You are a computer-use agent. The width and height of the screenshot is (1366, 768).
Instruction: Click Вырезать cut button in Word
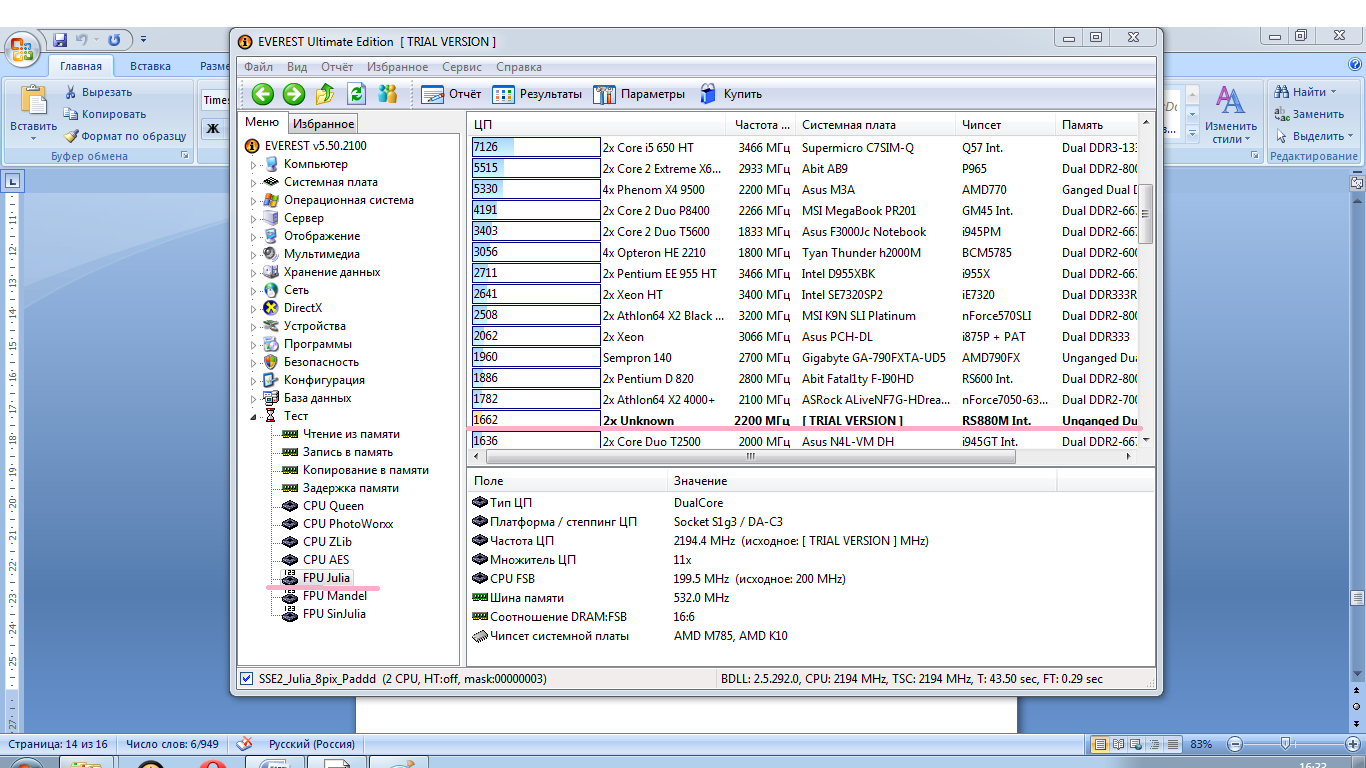coord(97,92)
